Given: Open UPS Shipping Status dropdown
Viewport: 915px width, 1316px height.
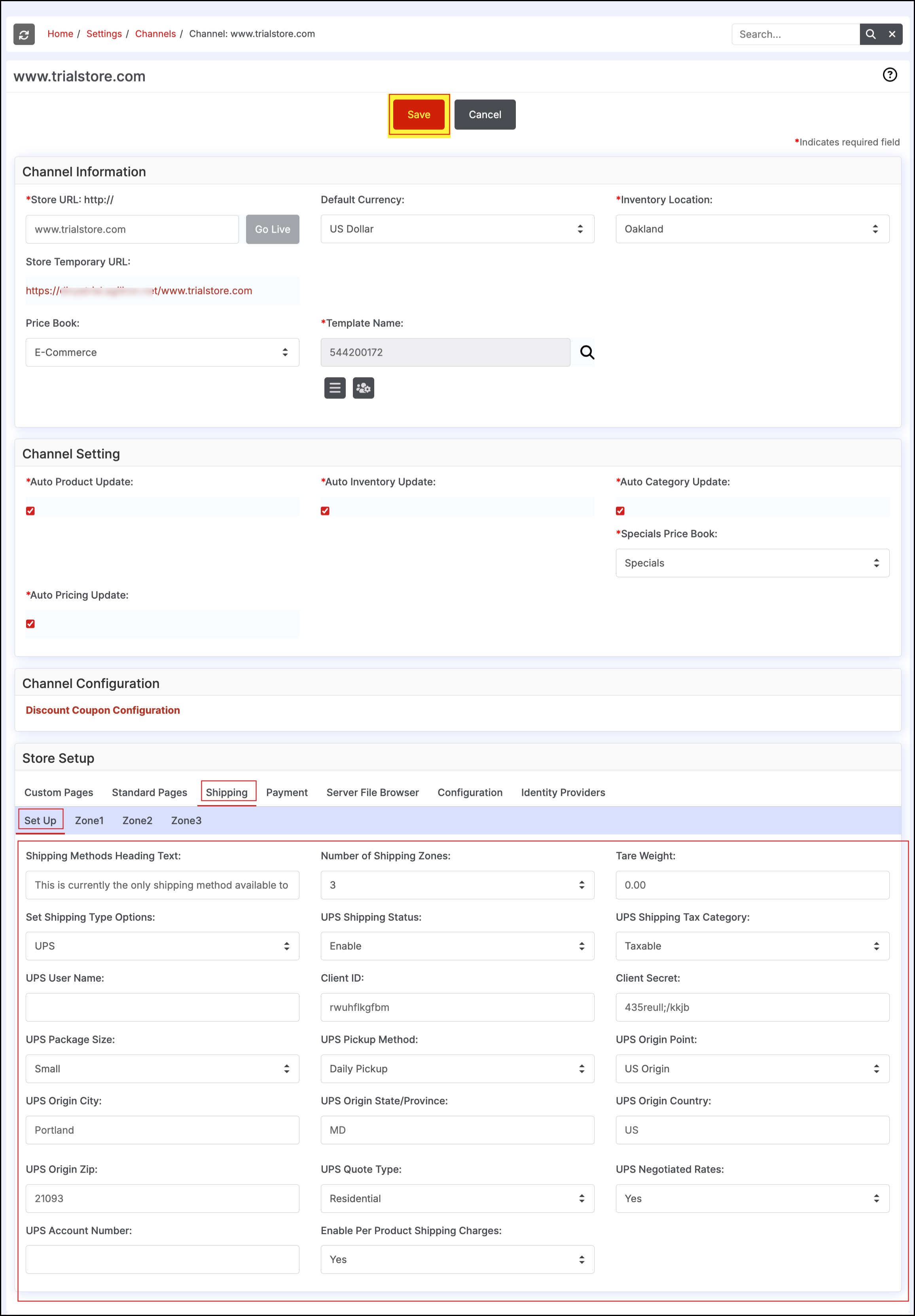Looking at the screenshot, I should pyautogui.click(x=457, y=946).
